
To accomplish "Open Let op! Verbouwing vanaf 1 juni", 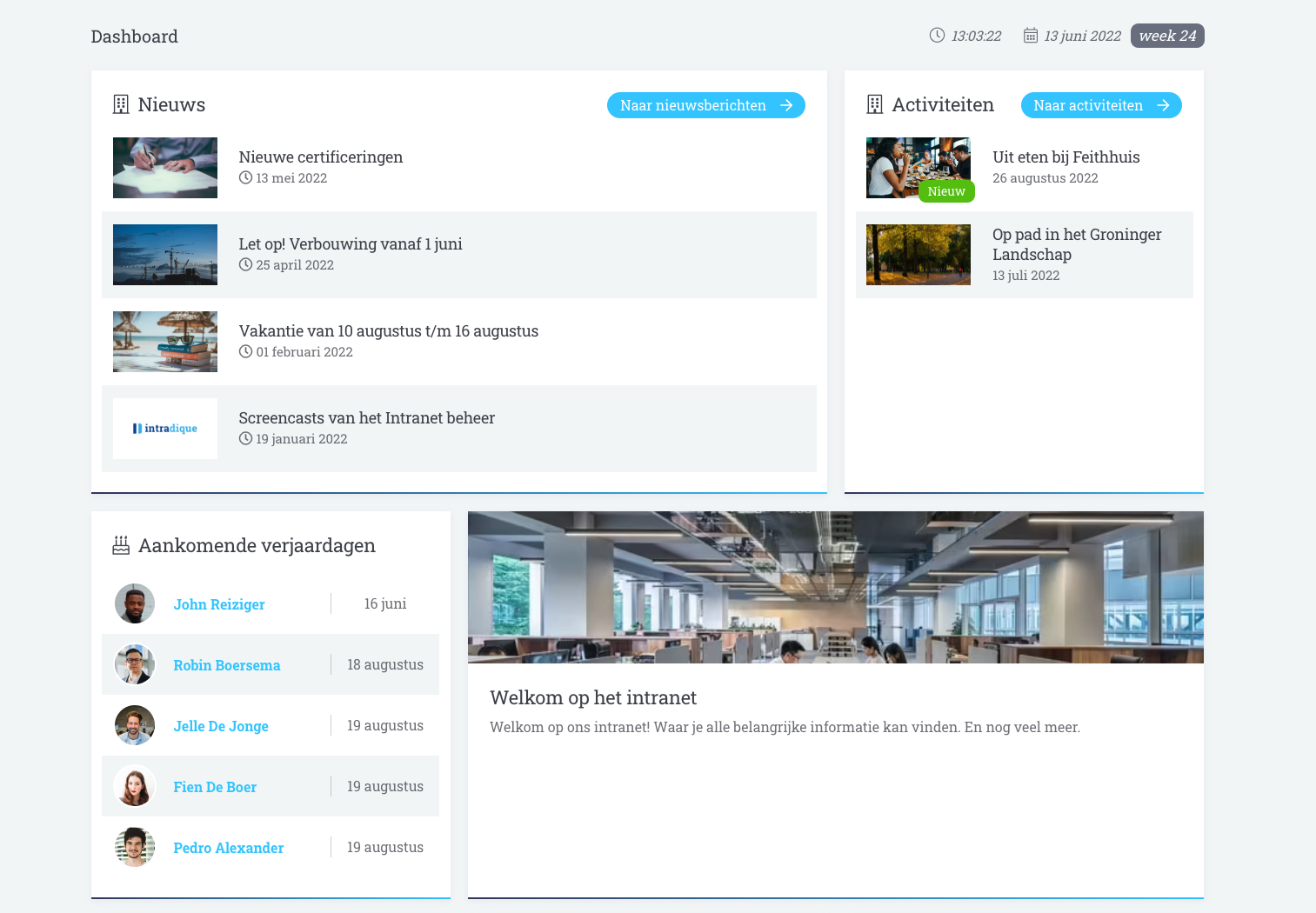I will [351, 244].
